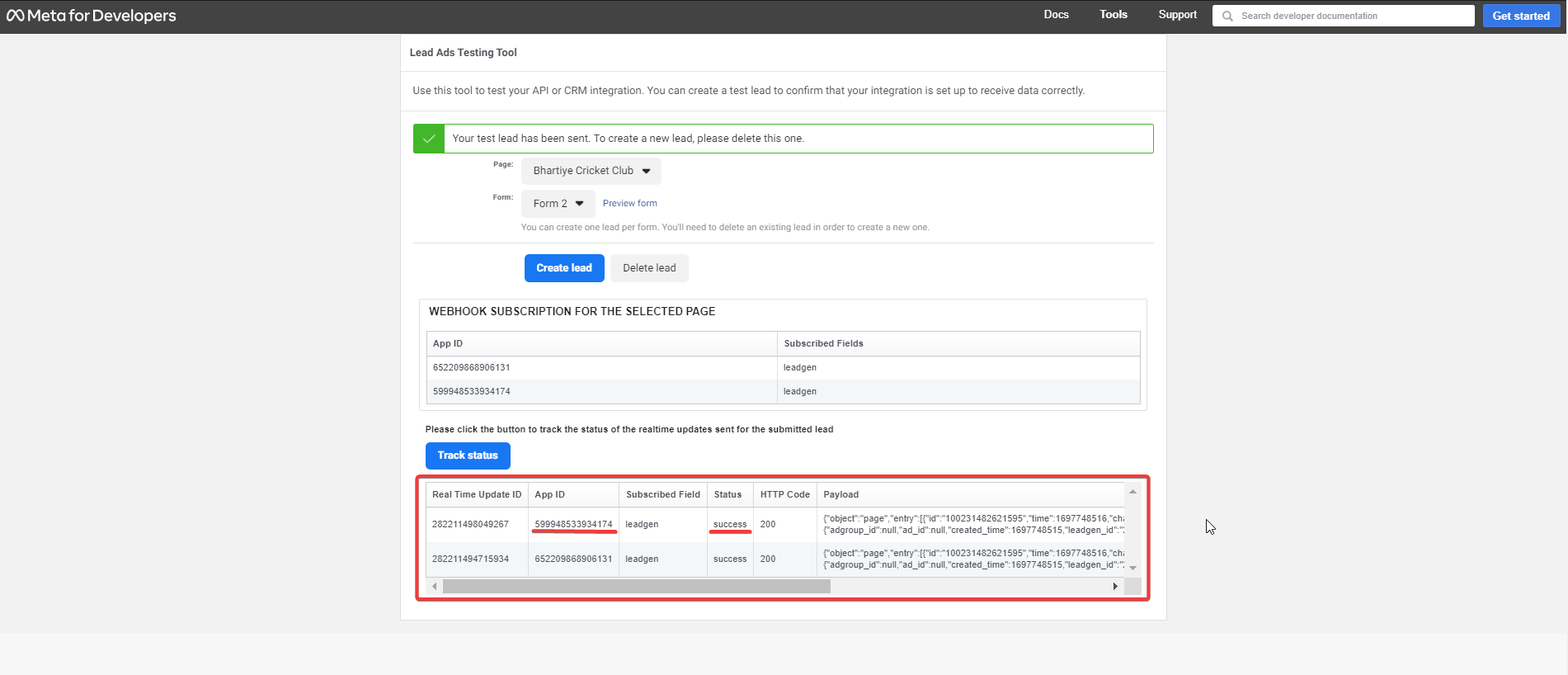Viewport: 1568px width, 675px height.
Task: Open the Preview form link
Action: pyautogui.click(x=629, y=204)
